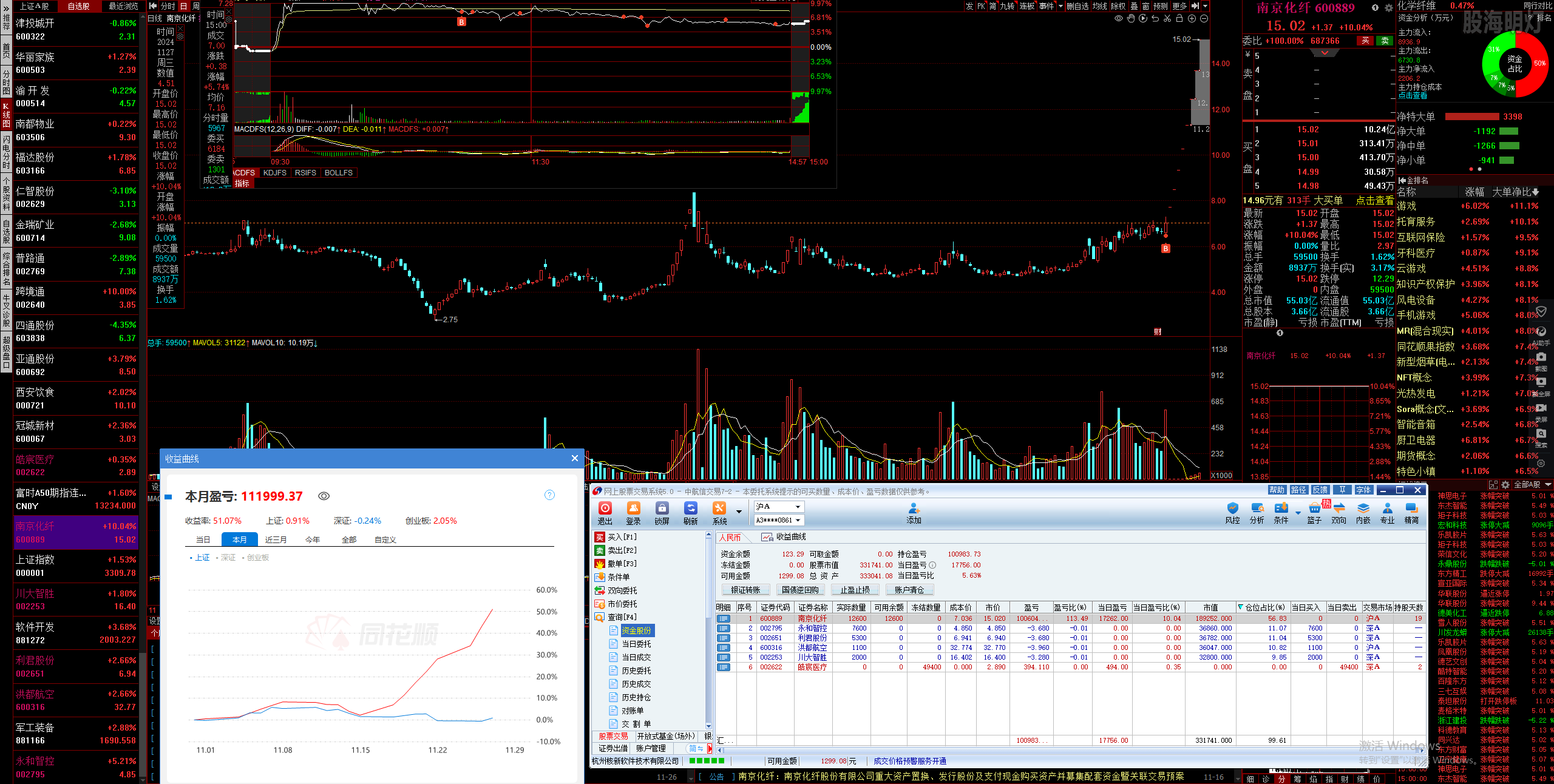The image size is (1554, 784).
Task: Select the KDJFS indicator tab
Action: [274, 173]
